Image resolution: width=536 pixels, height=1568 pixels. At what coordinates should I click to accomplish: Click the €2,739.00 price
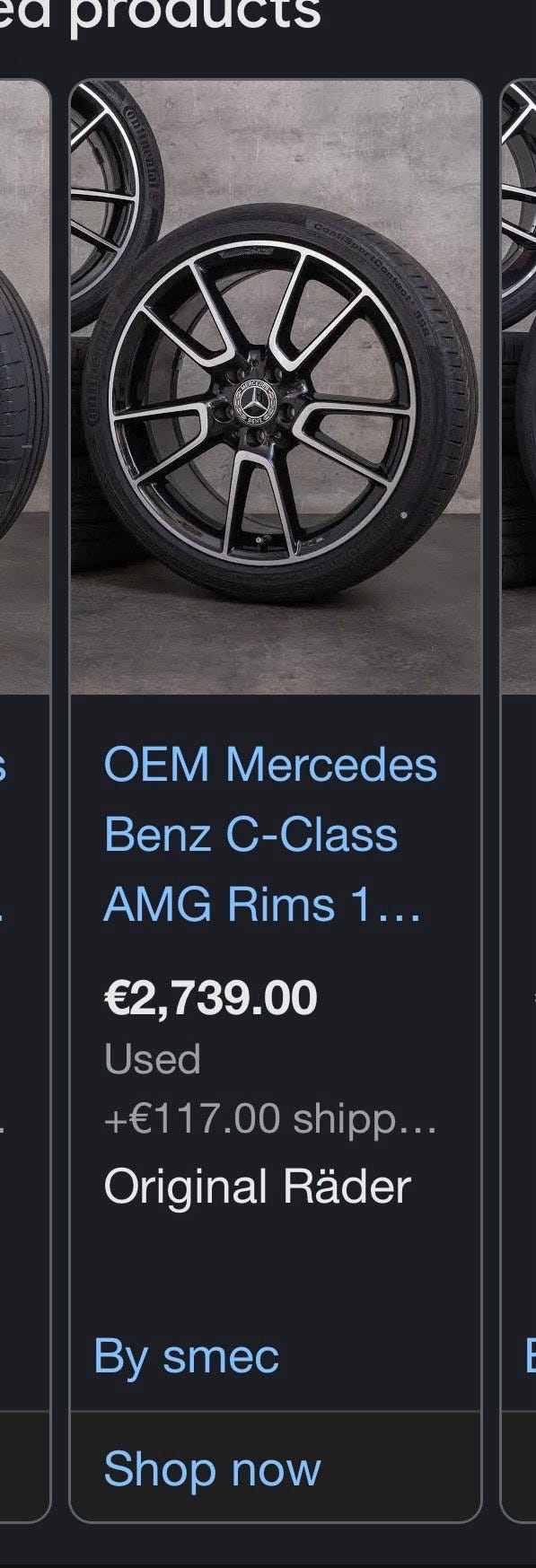(x=210, y=998)
